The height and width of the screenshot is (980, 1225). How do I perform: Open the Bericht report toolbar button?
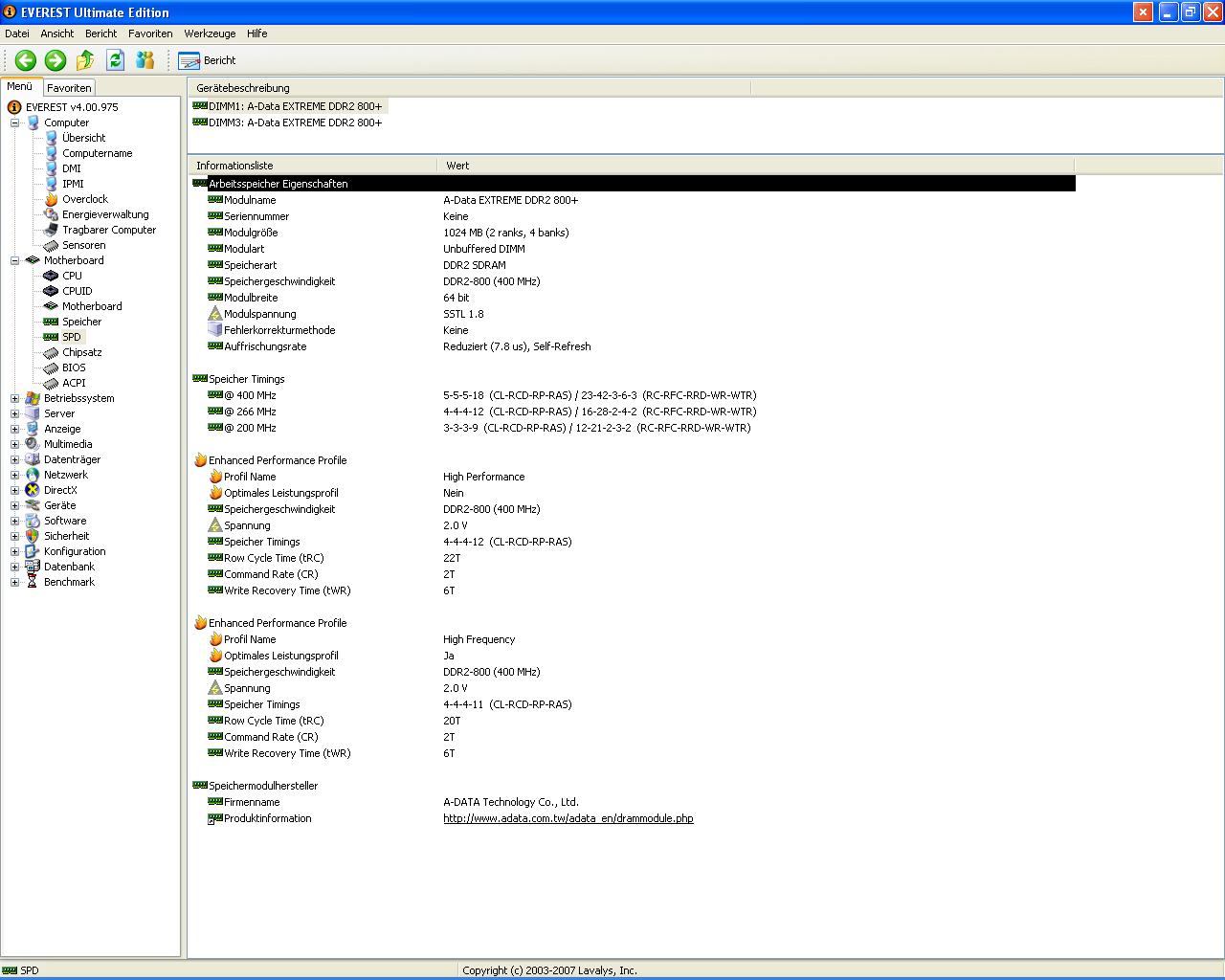(x=207, y=60)
